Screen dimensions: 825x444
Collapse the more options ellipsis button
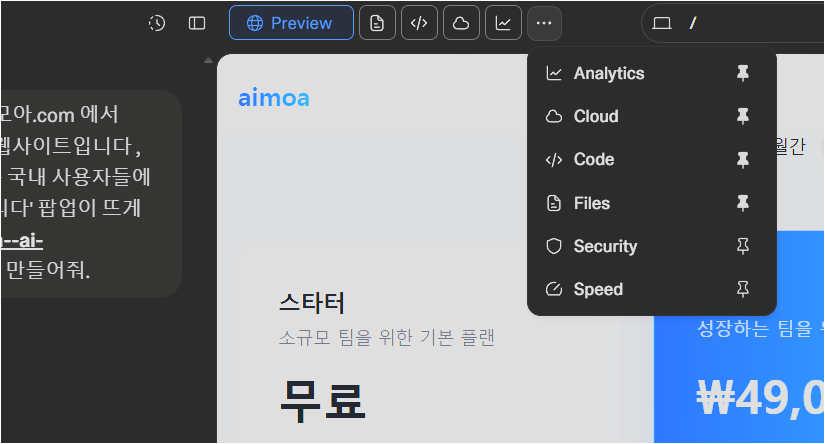tap(545, 23)
